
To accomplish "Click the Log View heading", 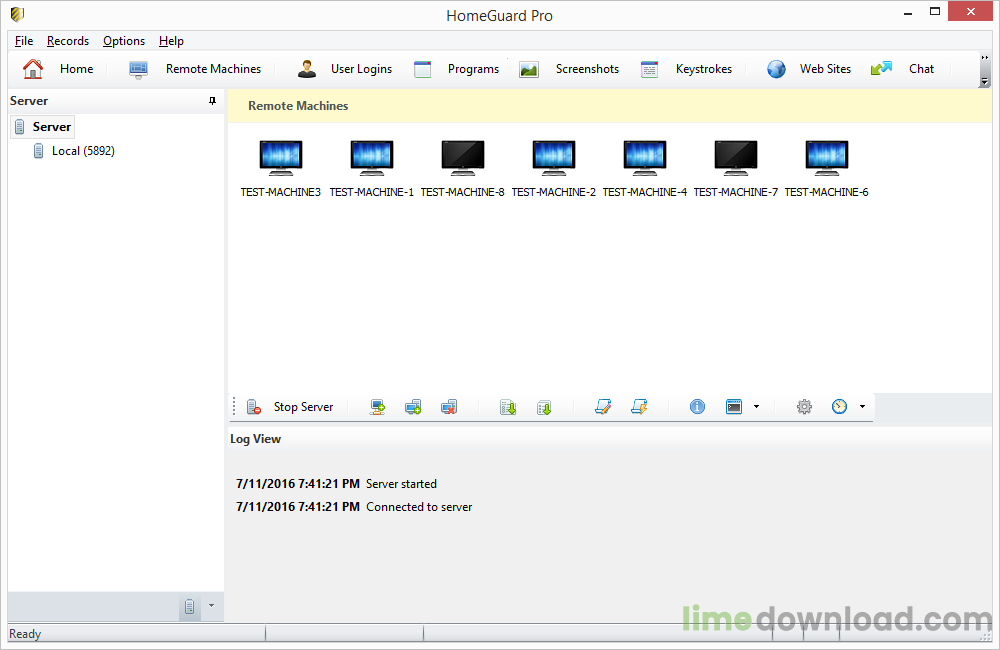I will tap(255, 439).
